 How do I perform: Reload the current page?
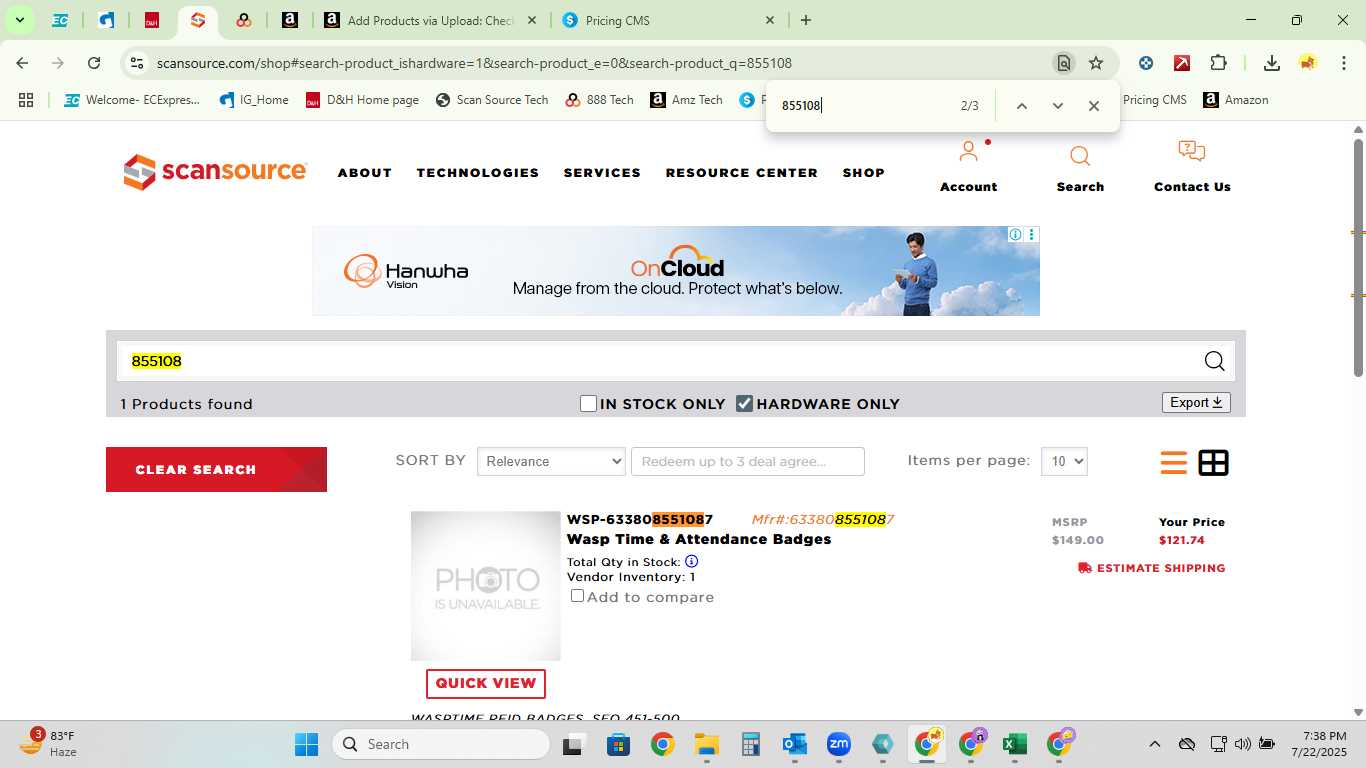[94, 63]
